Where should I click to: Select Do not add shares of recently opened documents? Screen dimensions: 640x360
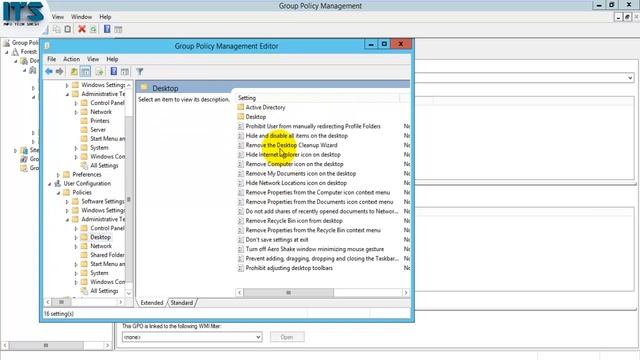pos(322,211)
